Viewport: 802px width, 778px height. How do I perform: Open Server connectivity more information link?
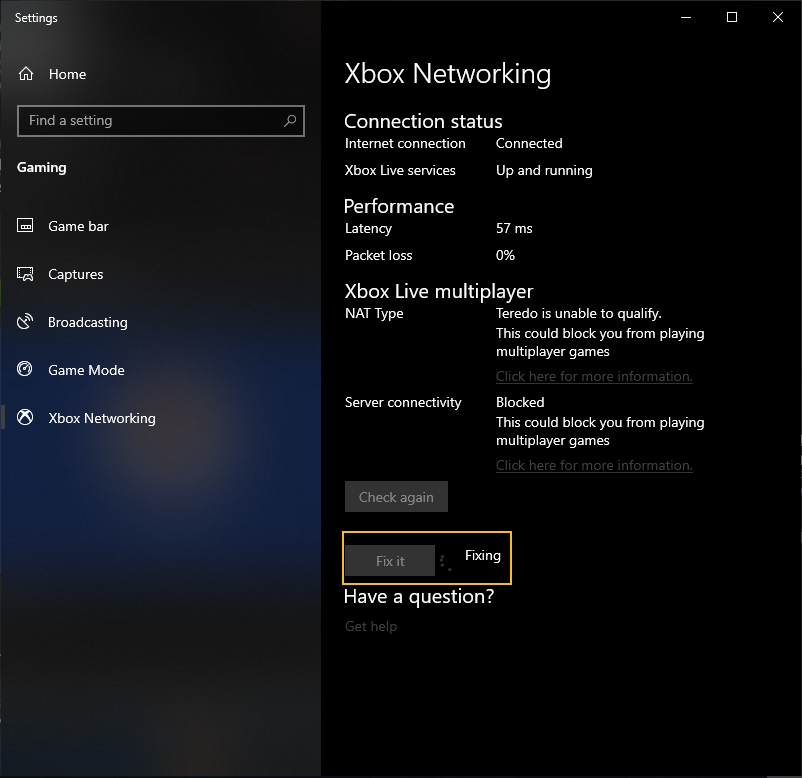(x=594, y=465)
